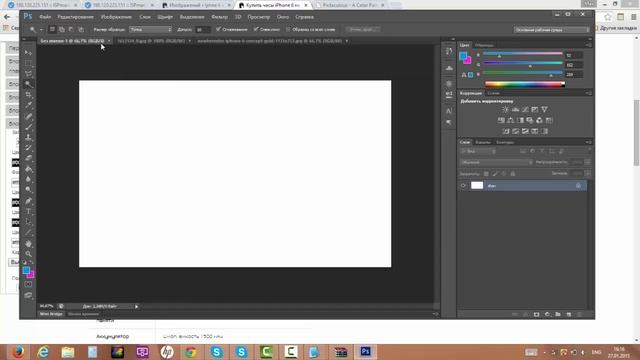The height and width of the screenshot is (360, 640).
Task: Hide the Фон layer with eye icon
Action: point(463,186)
